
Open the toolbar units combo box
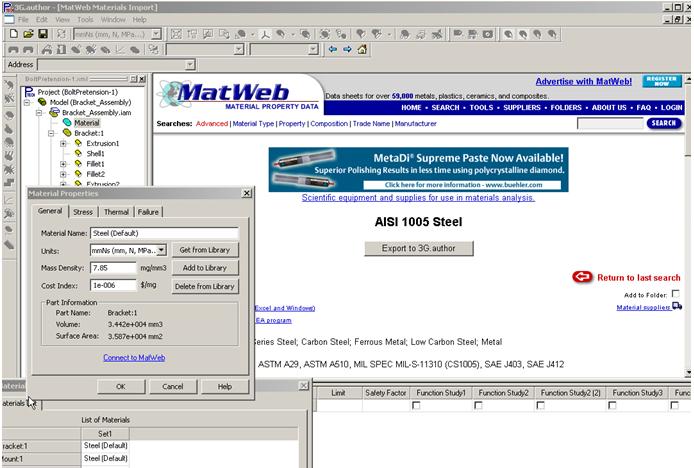coord(156,34)
